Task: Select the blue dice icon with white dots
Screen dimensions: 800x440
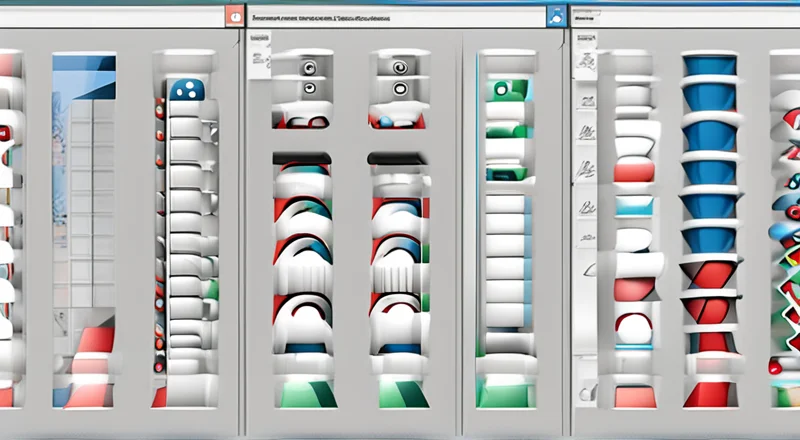Action: pyautogui.click(x=185, y=92)
